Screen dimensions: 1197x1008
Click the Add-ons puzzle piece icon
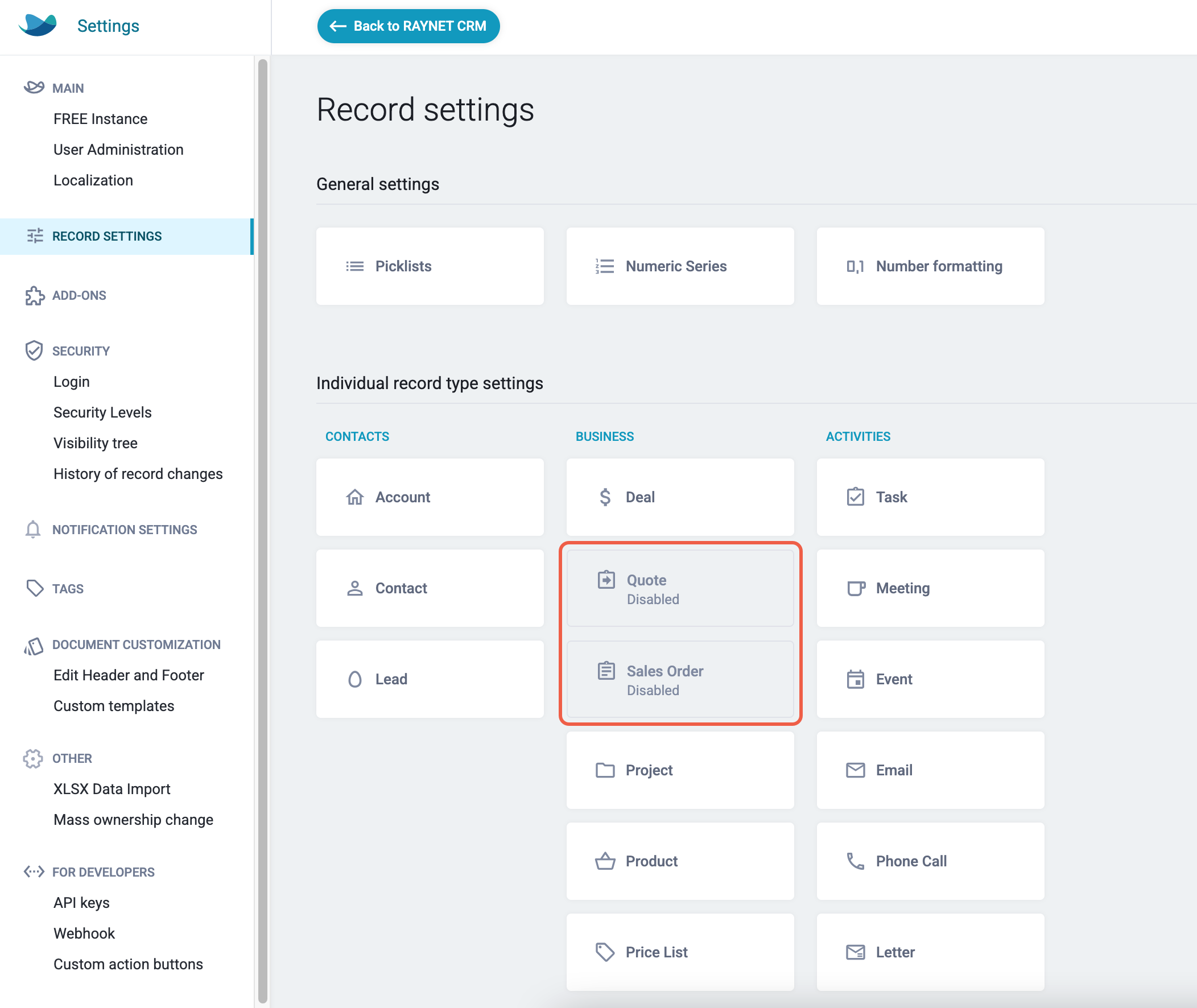pyautogui.click(x=34, y=295)
